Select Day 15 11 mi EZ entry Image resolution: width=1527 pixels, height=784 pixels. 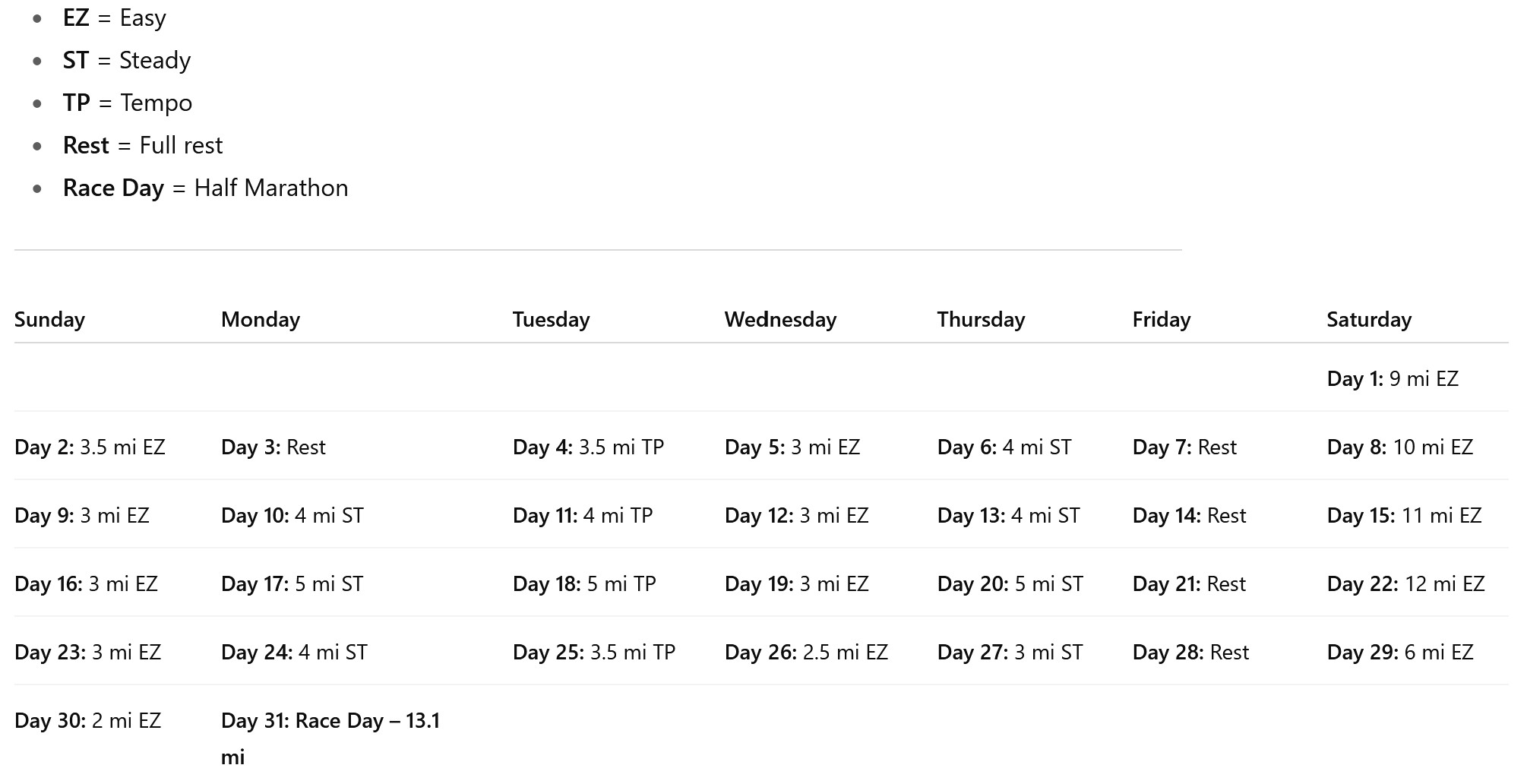(x=1403, y=516)
